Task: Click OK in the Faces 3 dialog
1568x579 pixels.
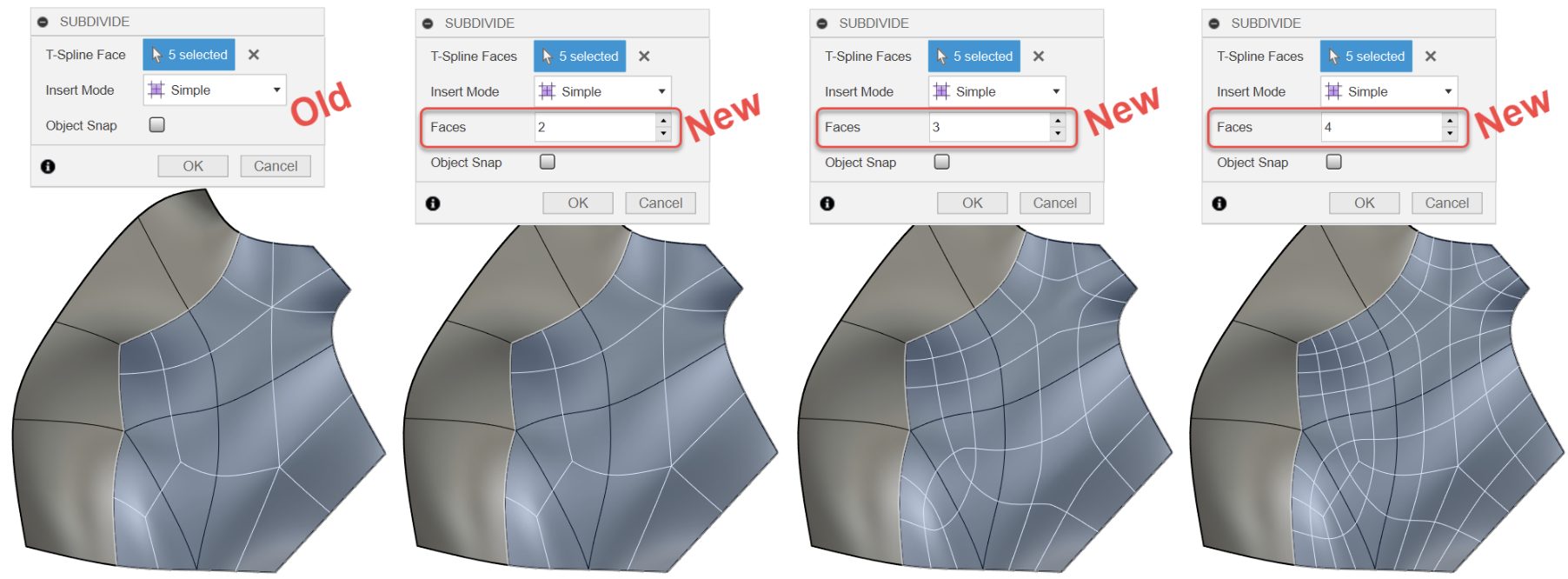Action: pos(972,203)
